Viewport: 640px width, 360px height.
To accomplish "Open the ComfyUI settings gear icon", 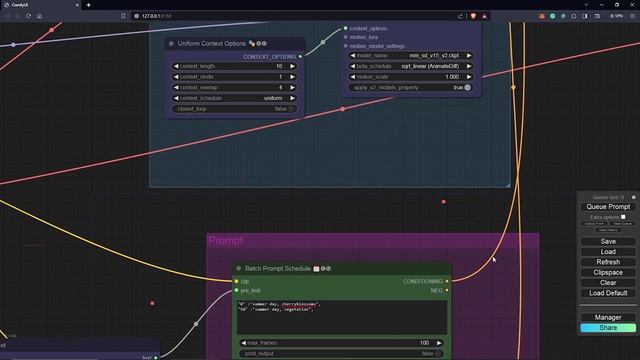I will (633, 197).
